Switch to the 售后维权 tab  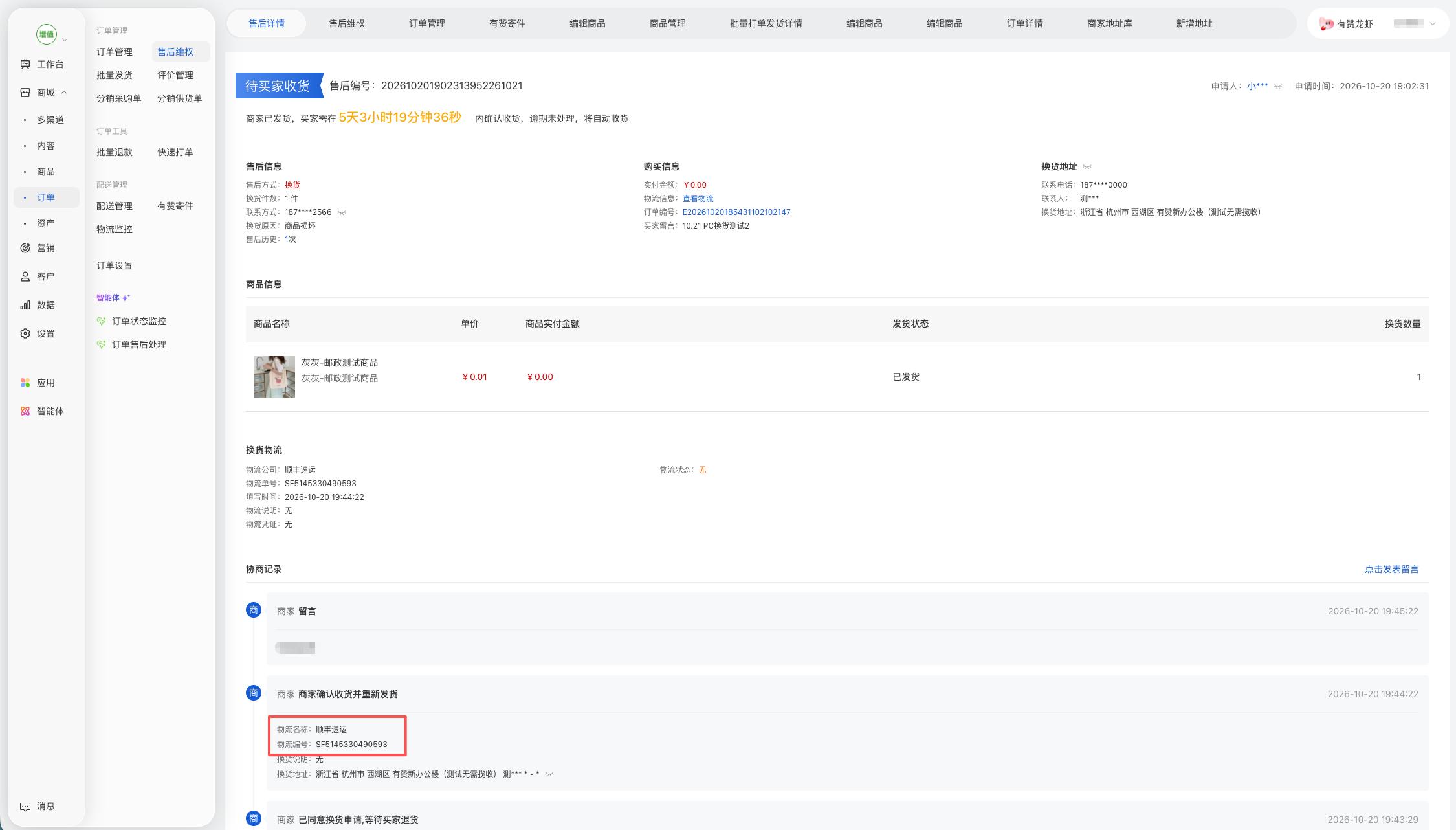347,23
